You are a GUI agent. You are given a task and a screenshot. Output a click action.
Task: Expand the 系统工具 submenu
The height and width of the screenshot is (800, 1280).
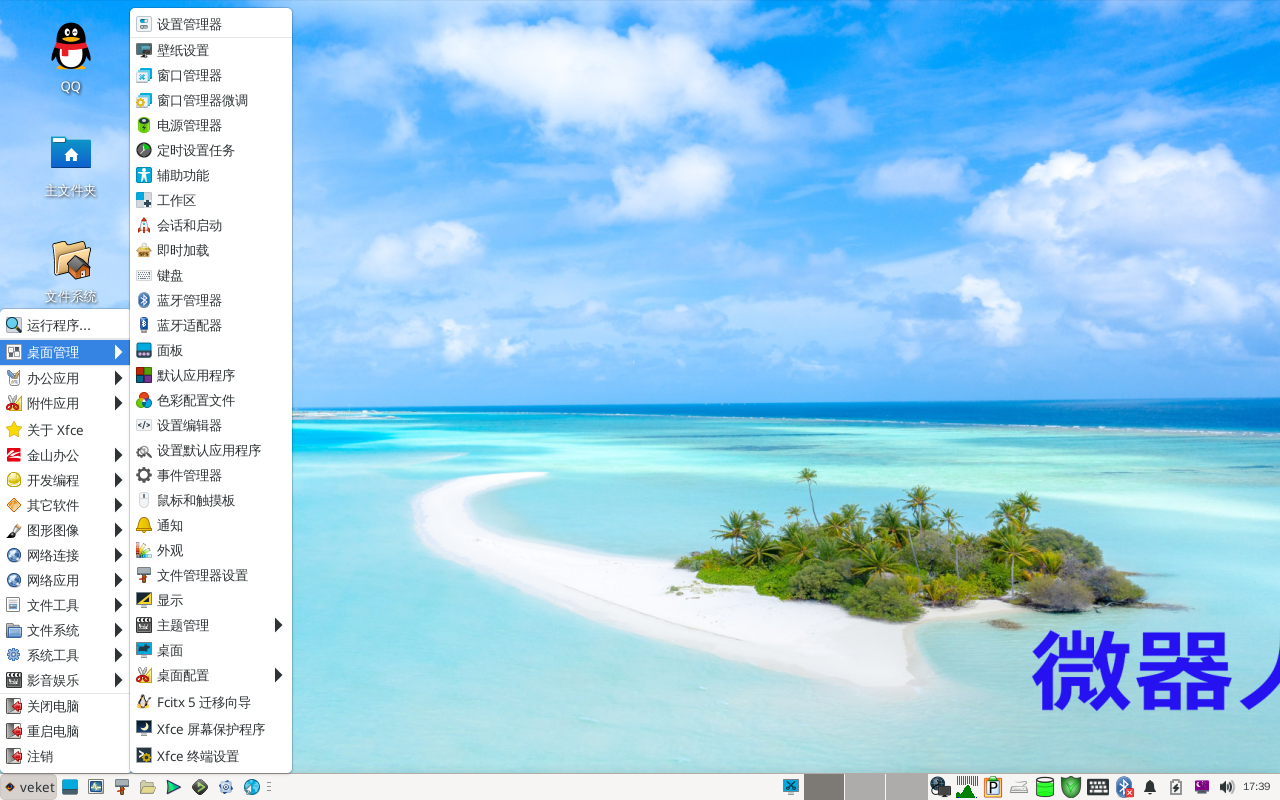pos(66,655)
